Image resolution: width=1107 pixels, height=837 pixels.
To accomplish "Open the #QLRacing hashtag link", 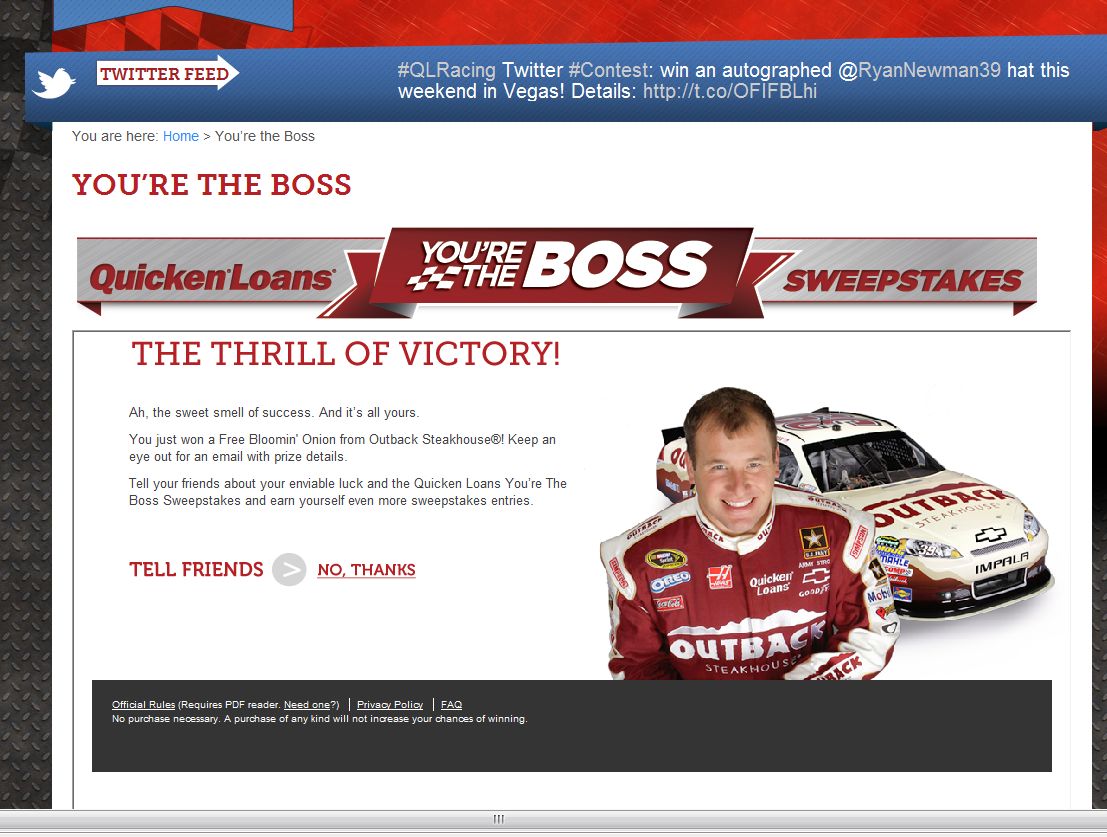I will tap(447, 70).
